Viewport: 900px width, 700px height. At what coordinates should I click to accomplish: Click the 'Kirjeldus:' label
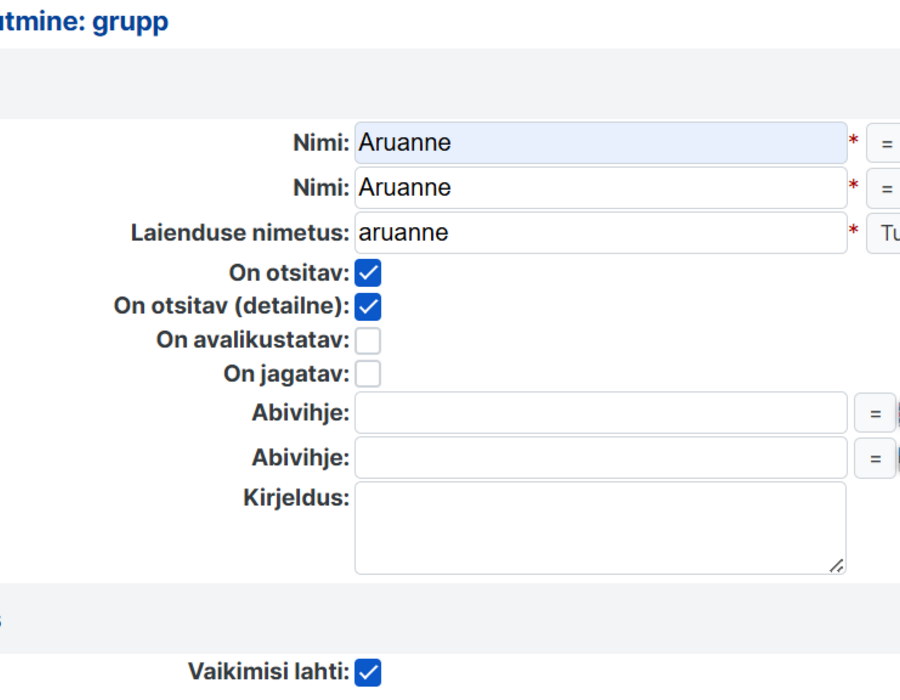(296, 497)
